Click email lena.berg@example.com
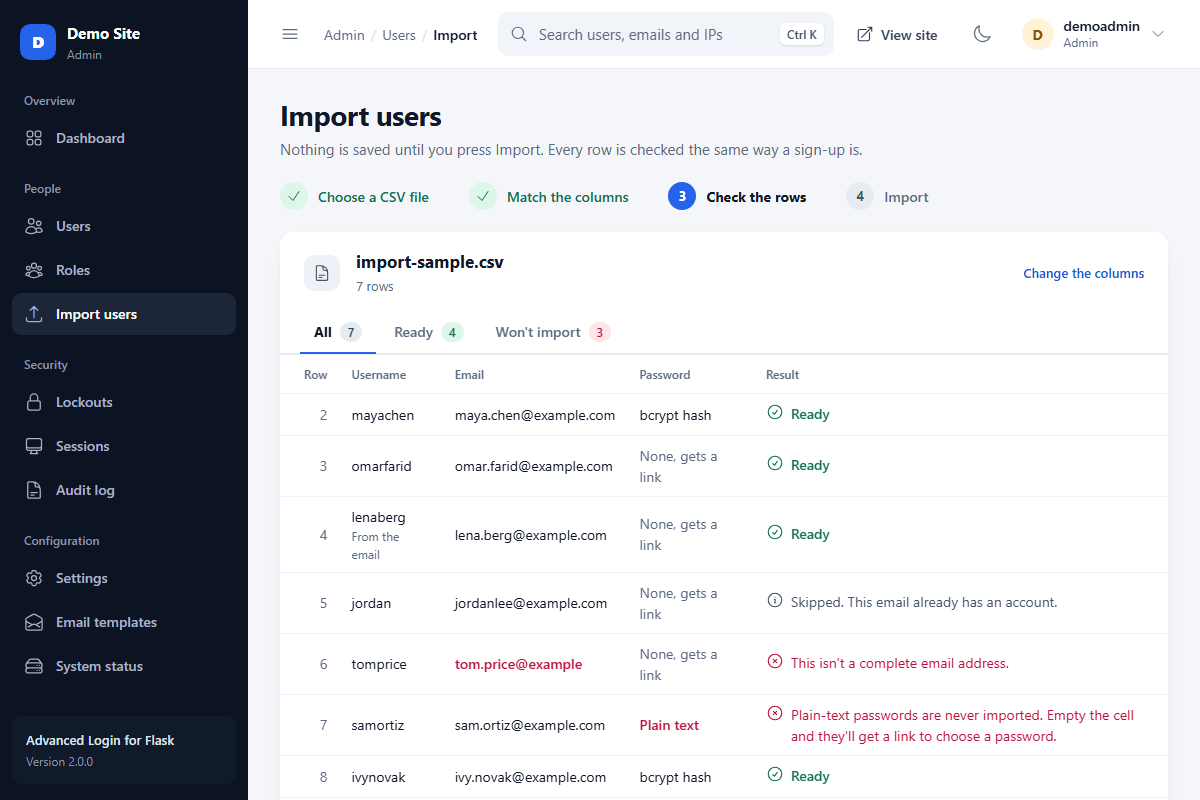This screenshot has height=800, width=1200. [x=531, y=535]
